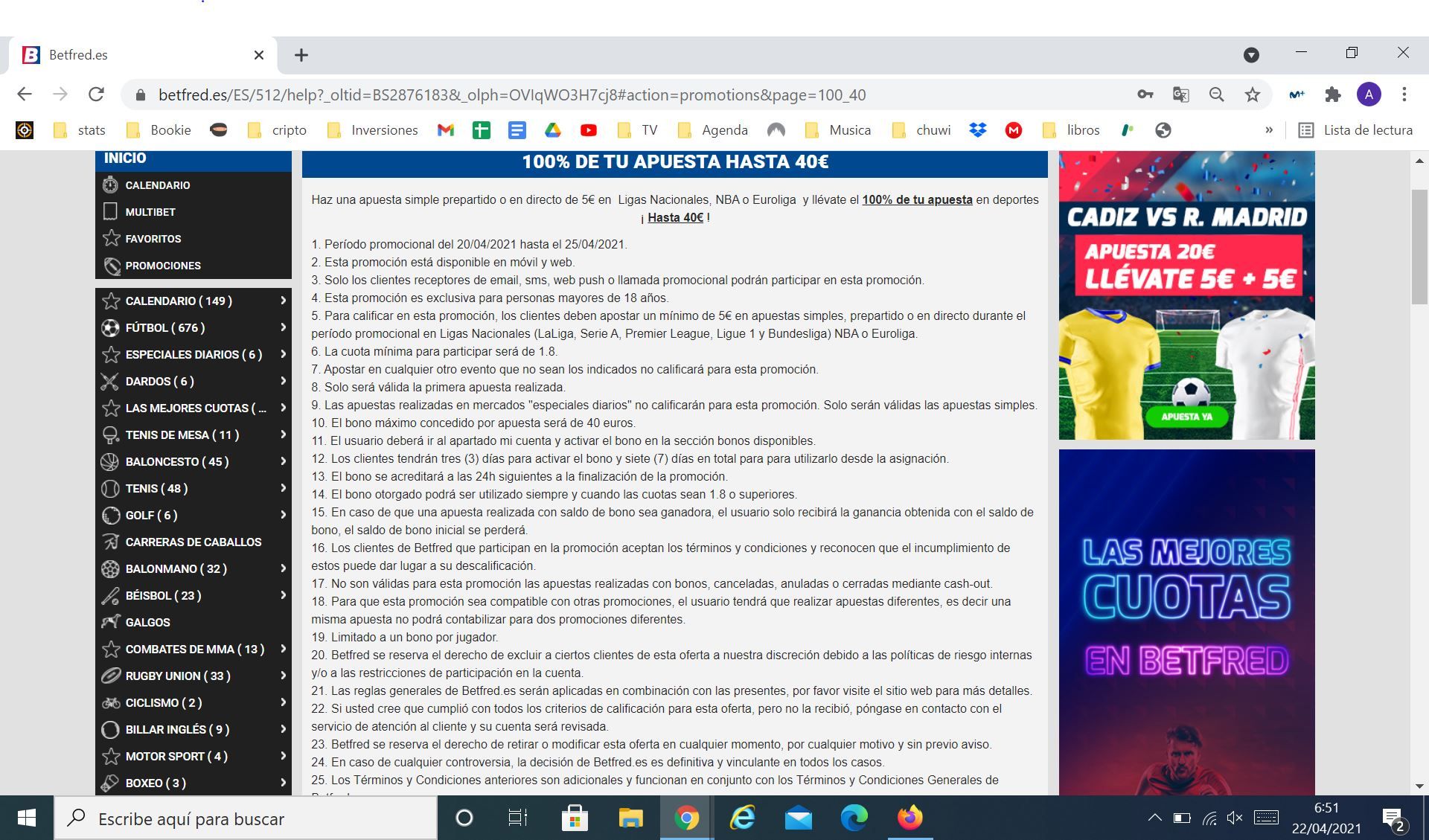Open Favoritos star icon
Screen dimensions: 1429x840
111,238
